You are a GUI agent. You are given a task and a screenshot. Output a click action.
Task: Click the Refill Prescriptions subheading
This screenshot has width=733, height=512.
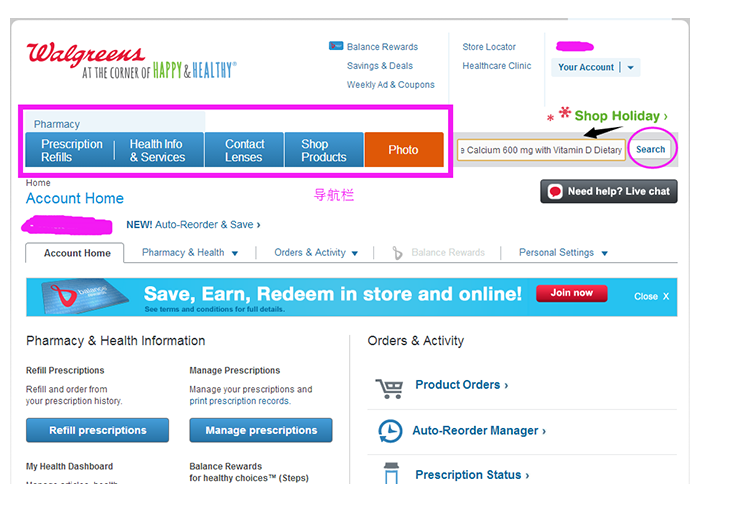65,370
